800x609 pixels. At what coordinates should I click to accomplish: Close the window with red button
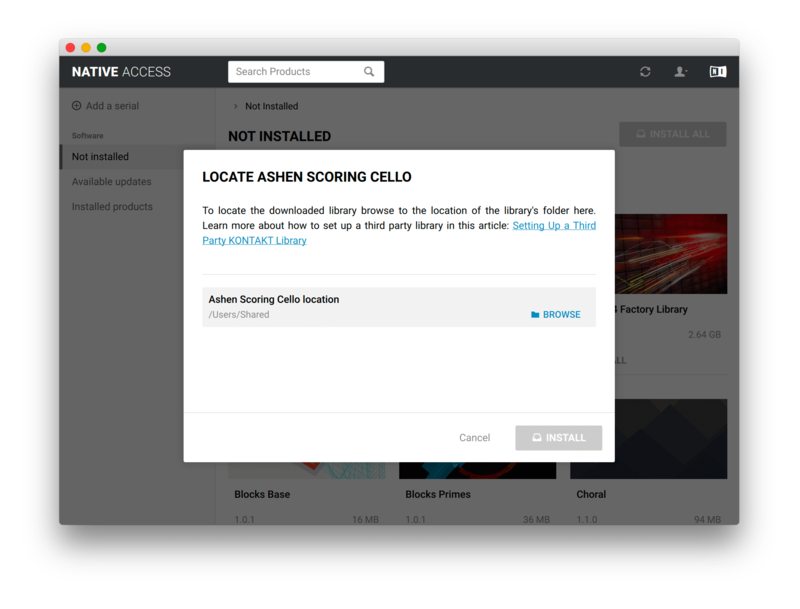tap(70, 47)
